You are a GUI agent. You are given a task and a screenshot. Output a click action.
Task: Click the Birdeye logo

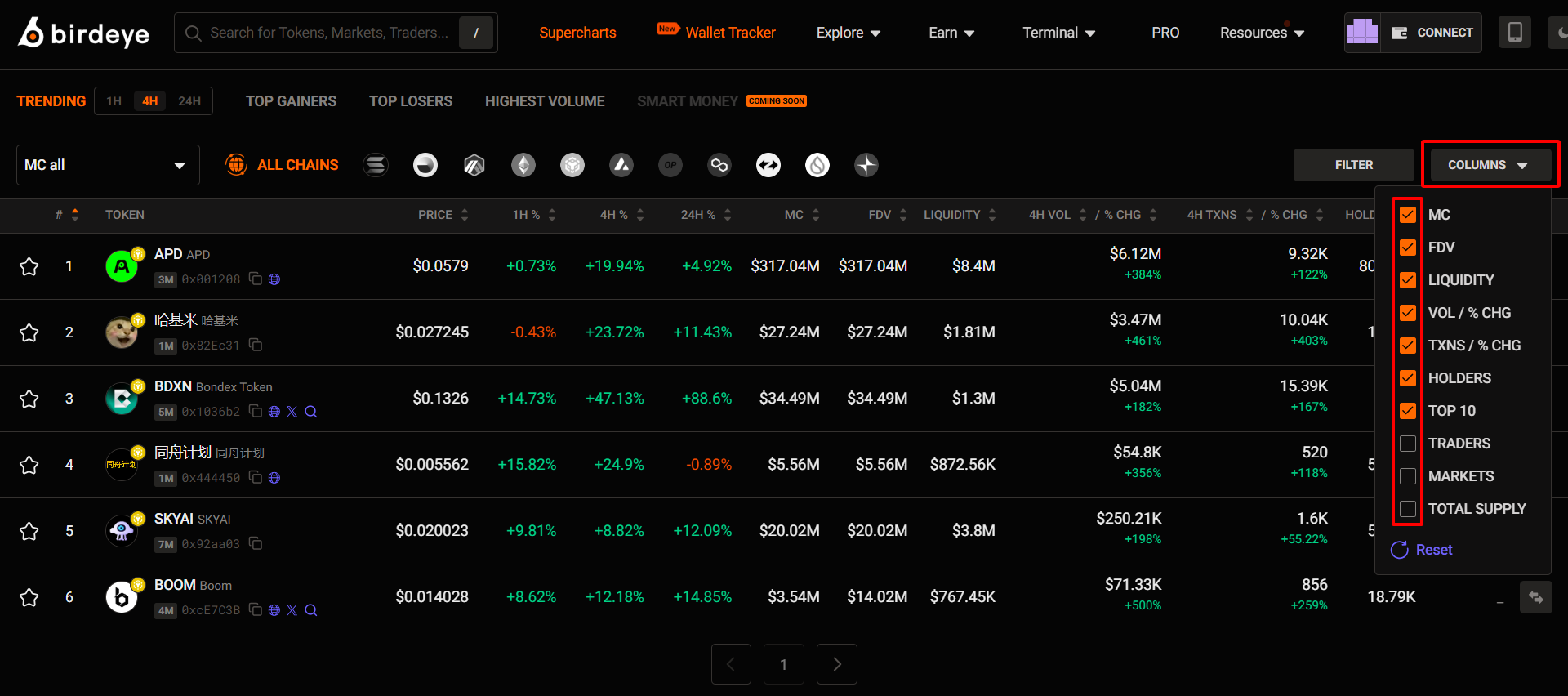84,33
